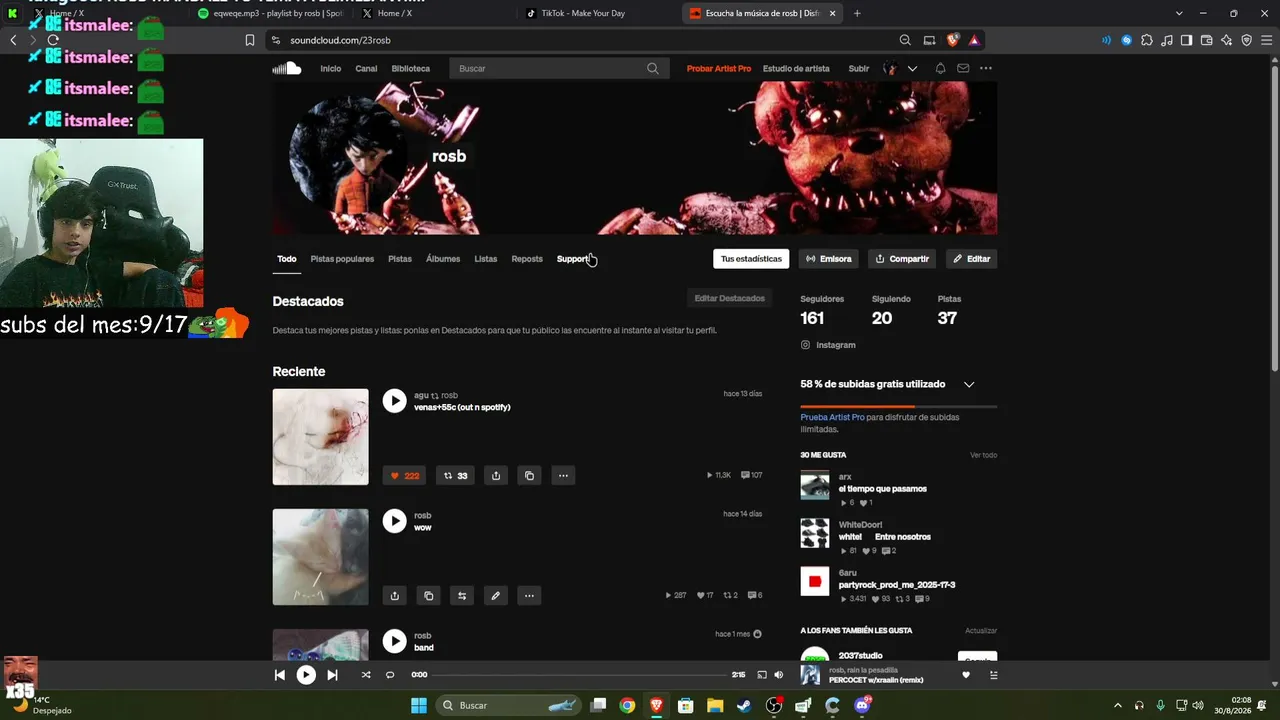Click the magnifier icon in SoundCloud search box

click(x=653, y=68)
